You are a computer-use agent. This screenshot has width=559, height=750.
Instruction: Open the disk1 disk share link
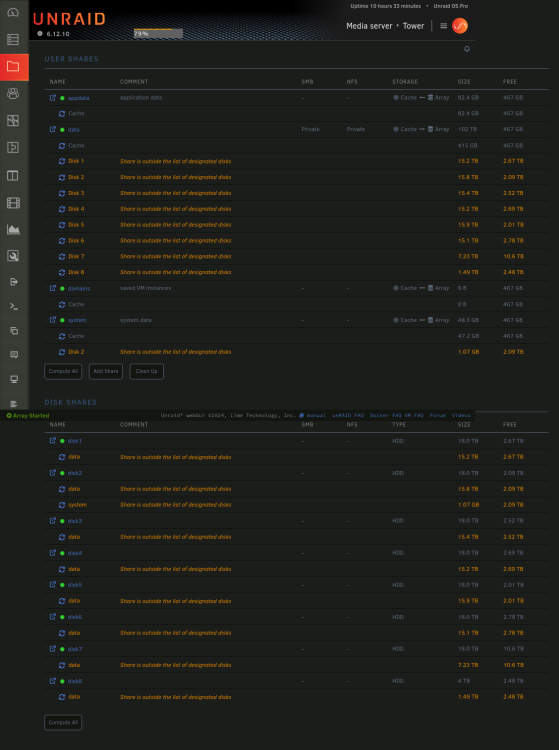pos(75,441)
